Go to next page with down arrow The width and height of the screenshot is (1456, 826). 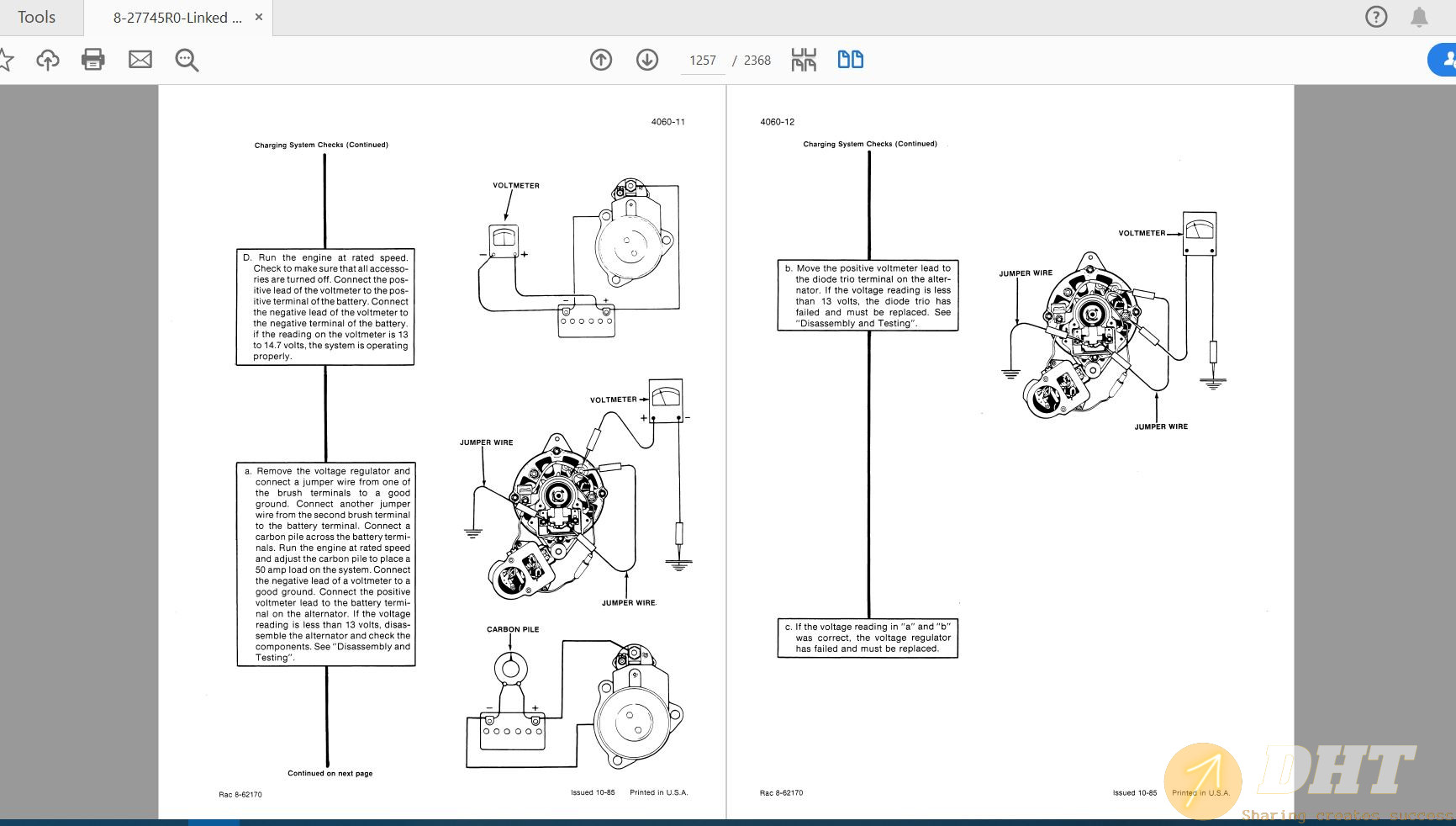click(647, 60)
